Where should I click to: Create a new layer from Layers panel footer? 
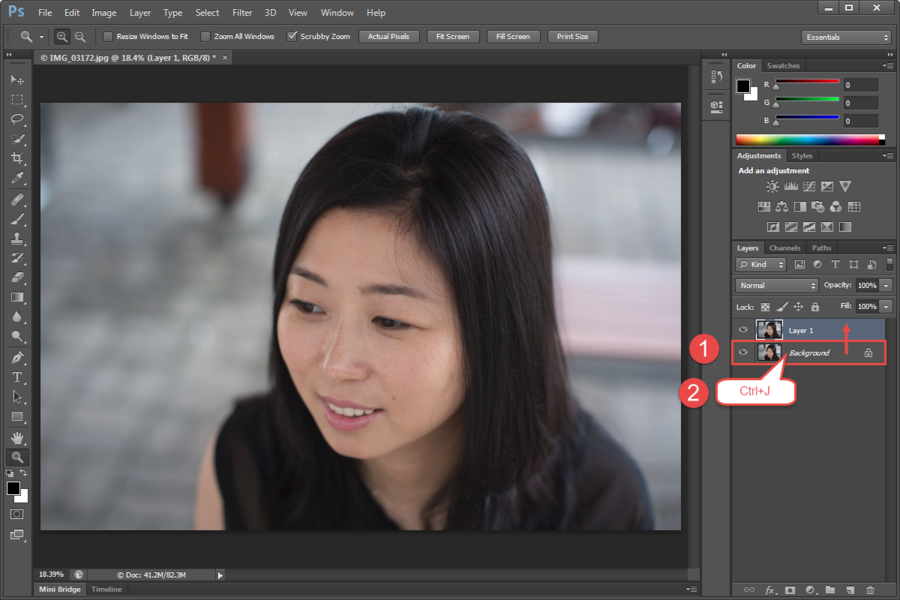[850, 590]
